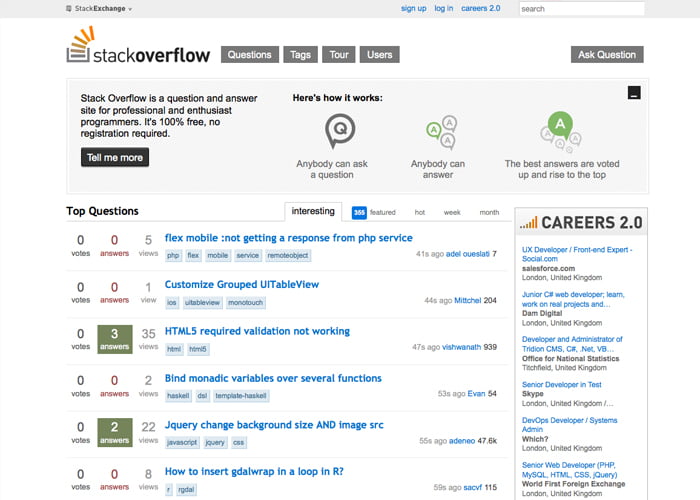
Task: Open the StackExchange network dropdown
Action: click(x=99, y=8)
